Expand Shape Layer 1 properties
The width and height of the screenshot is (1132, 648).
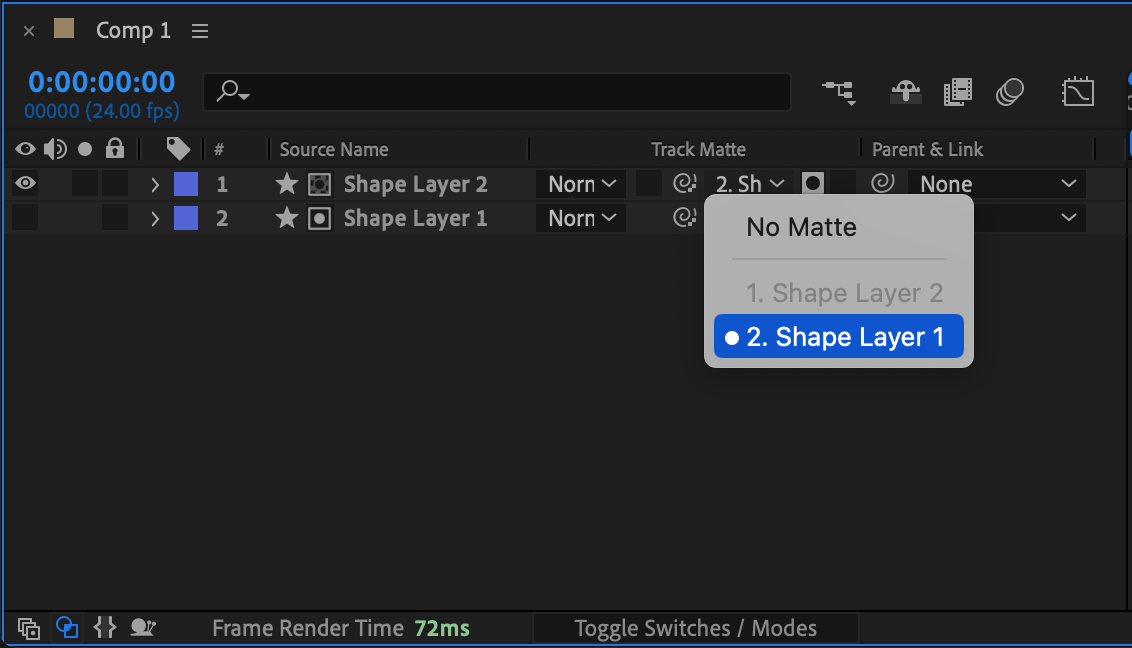[x=155, y=218]
